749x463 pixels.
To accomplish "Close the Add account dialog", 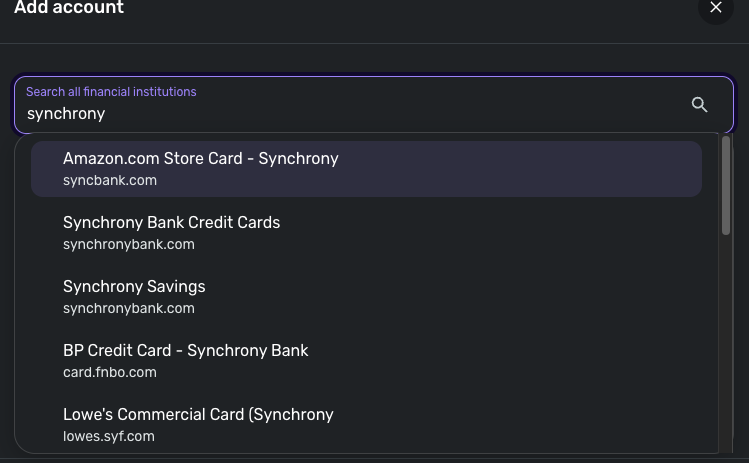I will [715, 9].
